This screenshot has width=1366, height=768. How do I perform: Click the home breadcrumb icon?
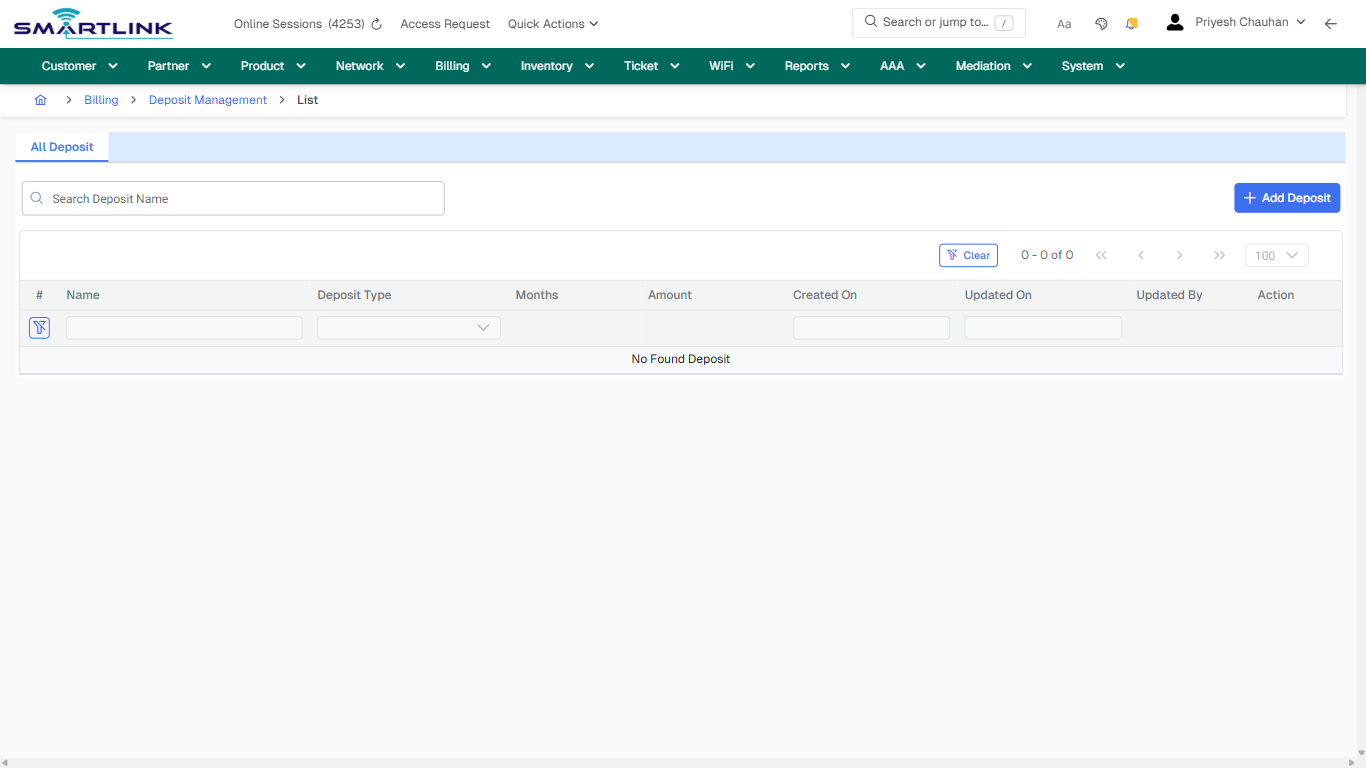point(40,100)
